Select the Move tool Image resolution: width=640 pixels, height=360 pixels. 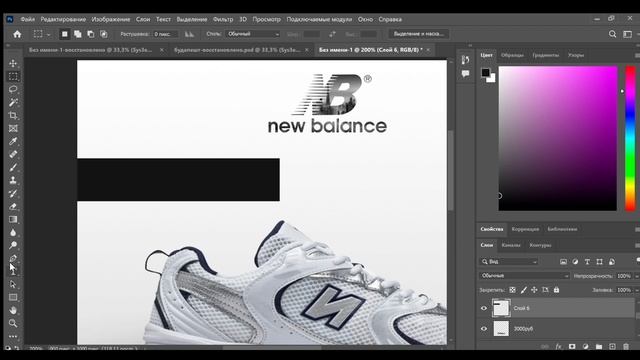[13, 63]
